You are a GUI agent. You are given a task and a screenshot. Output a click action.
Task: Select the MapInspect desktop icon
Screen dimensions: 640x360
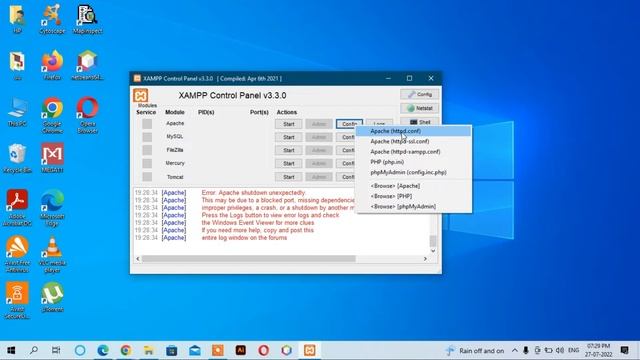(87, 19)
